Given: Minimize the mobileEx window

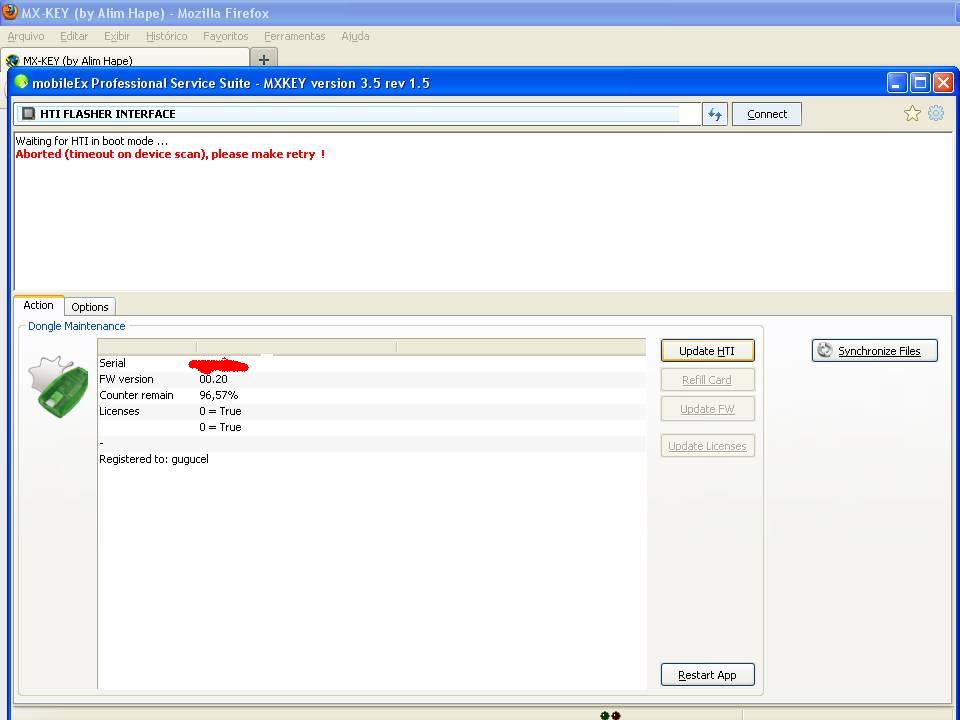Looking at the screenshot, I should [897, 82].
